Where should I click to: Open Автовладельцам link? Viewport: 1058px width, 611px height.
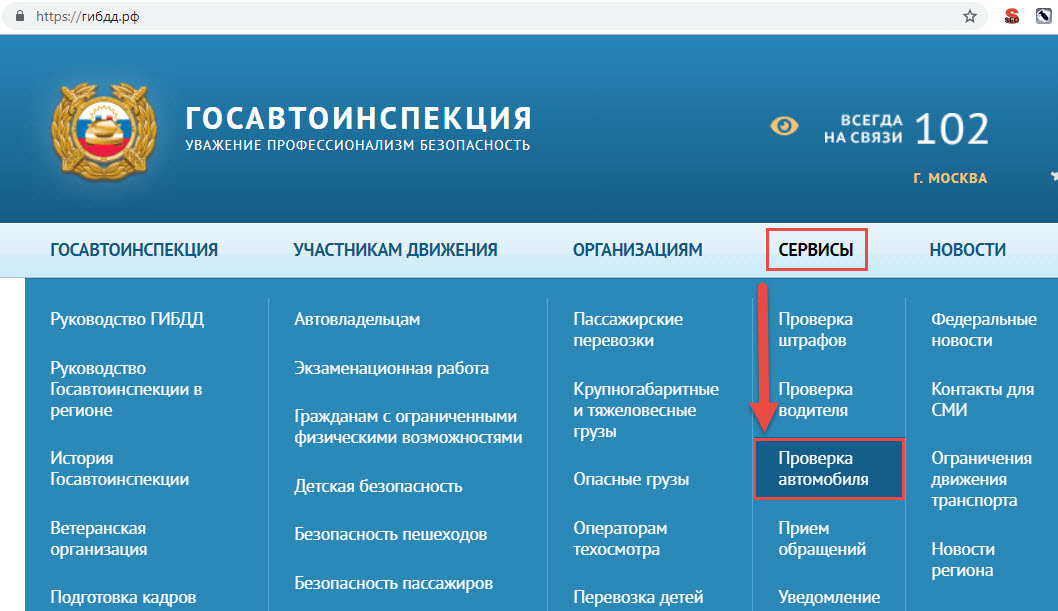coord(357,319)
